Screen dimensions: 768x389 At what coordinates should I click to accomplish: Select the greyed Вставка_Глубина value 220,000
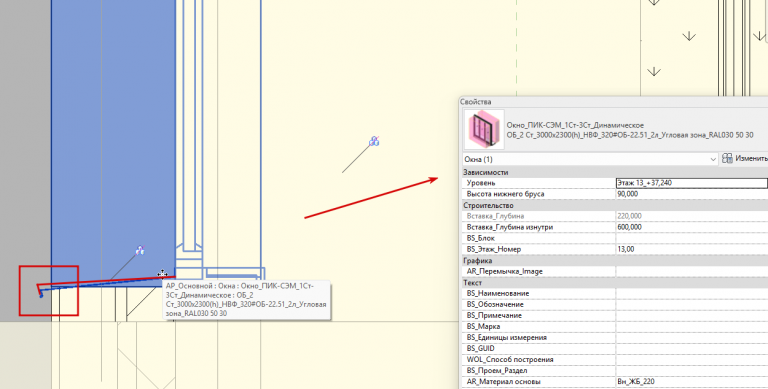coord(692,216)
